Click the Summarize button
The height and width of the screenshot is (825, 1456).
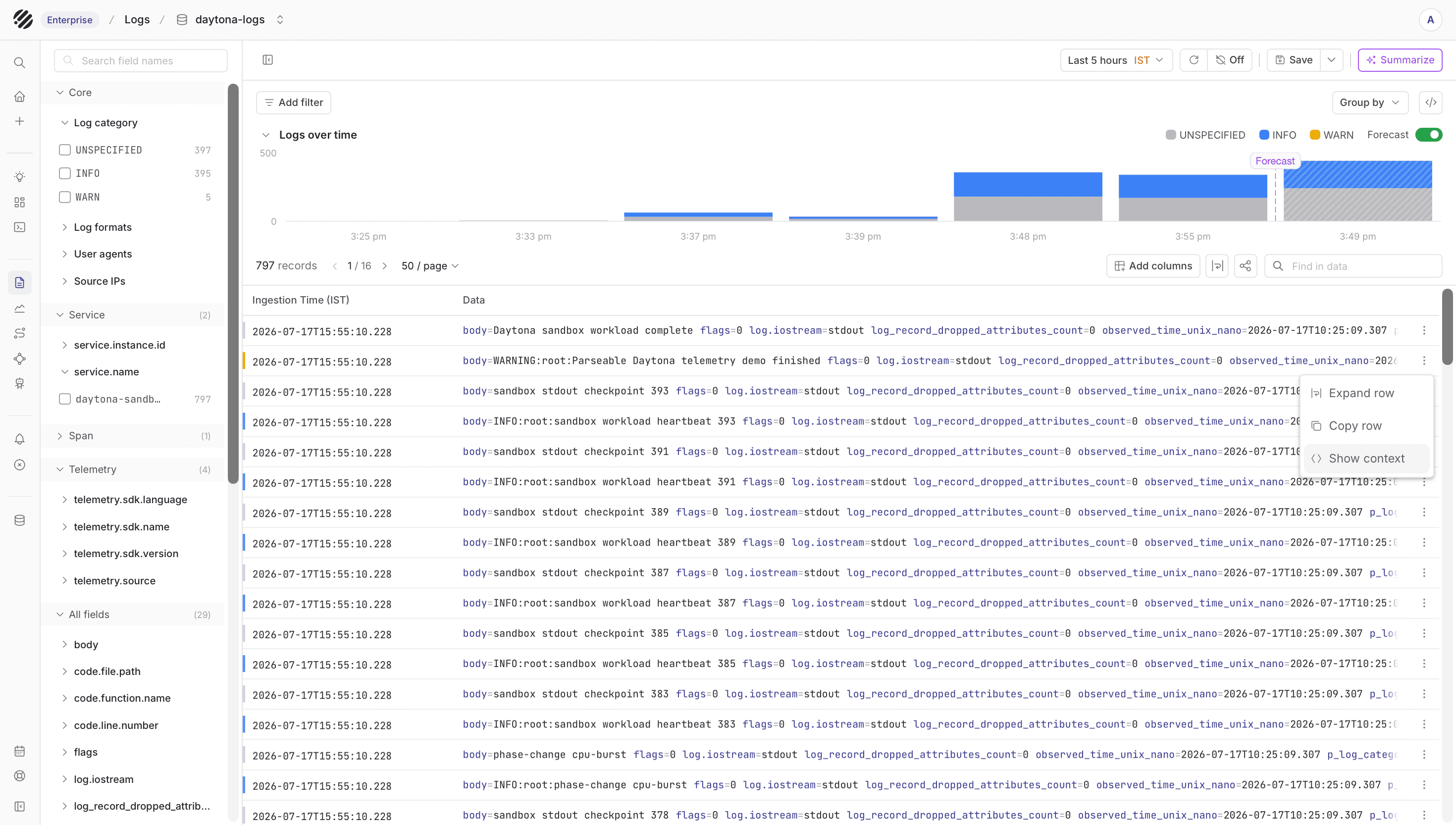pos(1400,60)
